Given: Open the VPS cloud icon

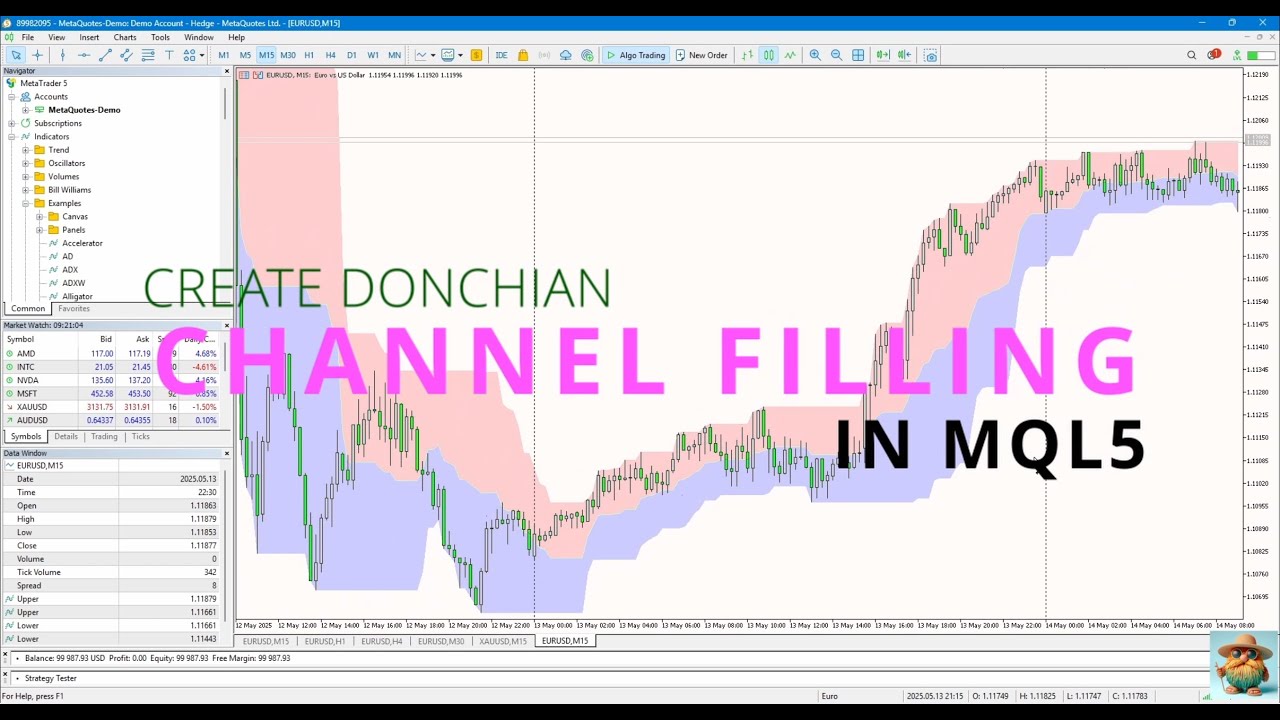Looking at the screenshot, I should (566, 55).
